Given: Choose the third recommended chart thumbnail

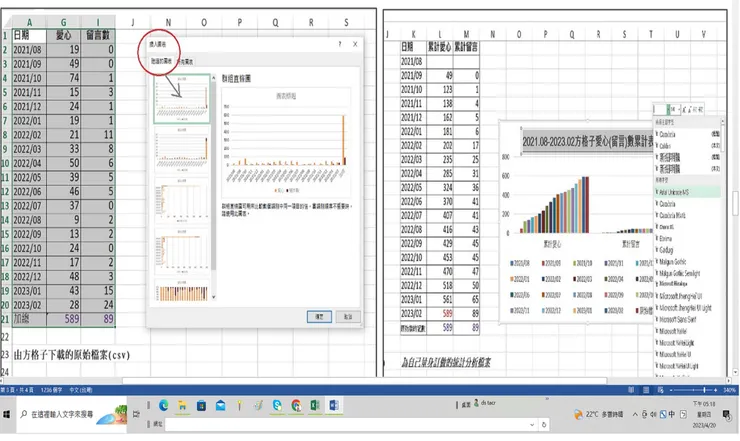Looking at the screenshot, I should 182,201.
